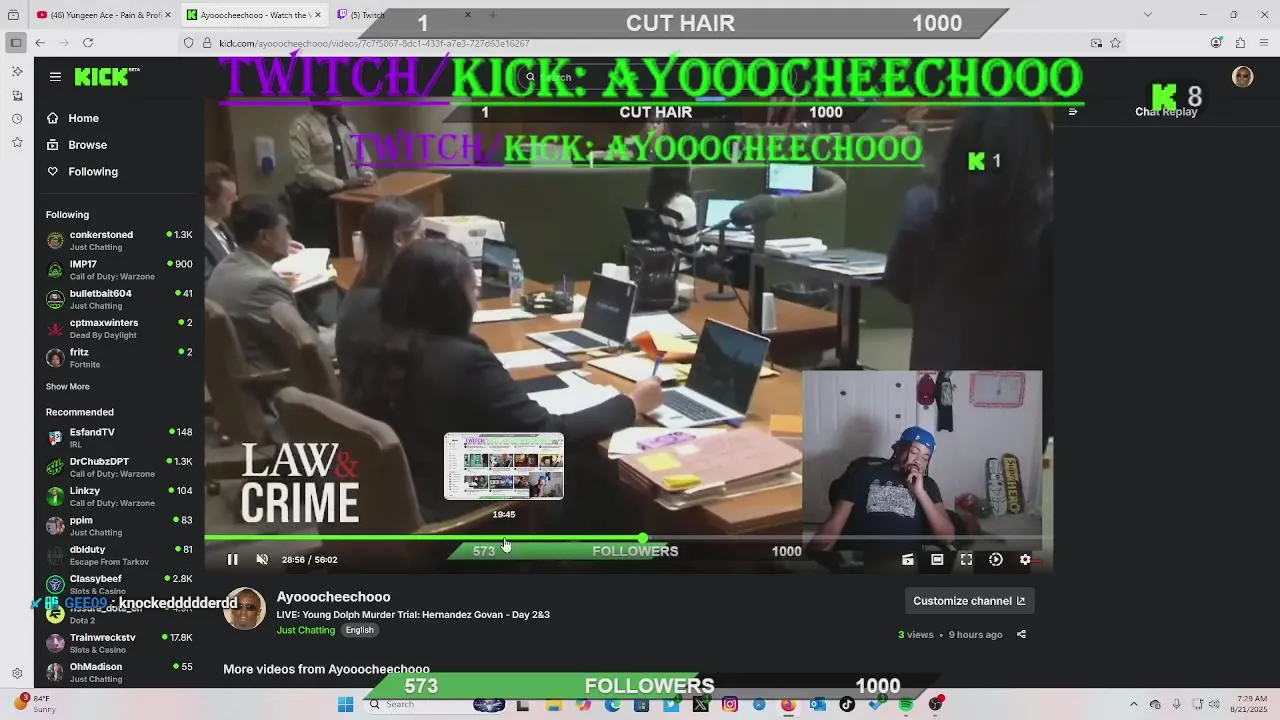1280x720 pixels.
Task: Open user profile avatar menu
Action: [1242, 77]
